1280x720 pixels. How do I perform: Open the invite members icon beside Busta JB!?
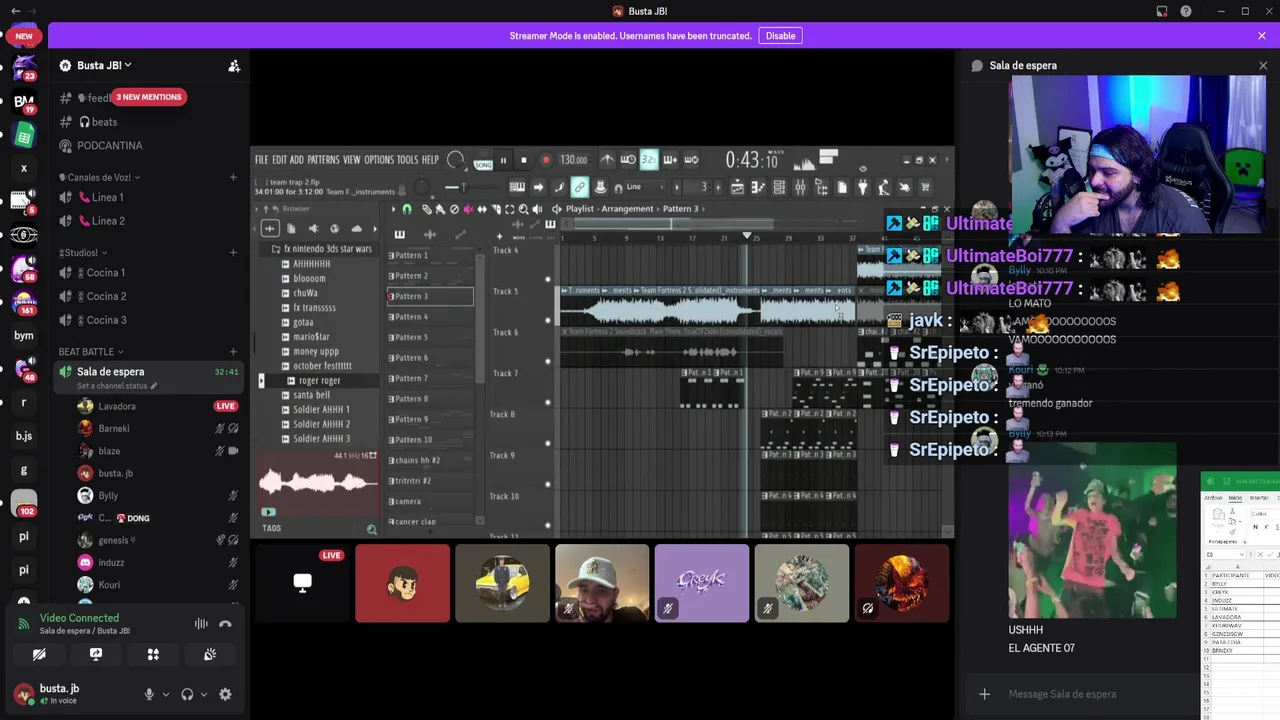(x=234, y=66)
